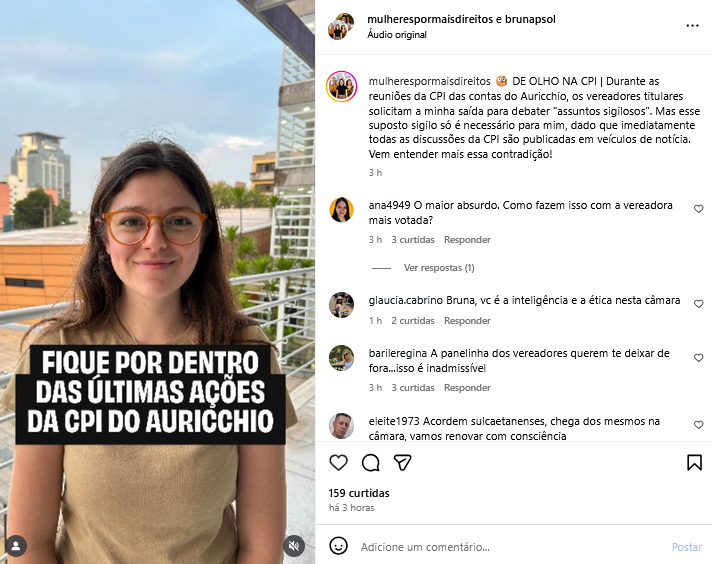
Task: Open mulherespormaisdireitos caption avatar
Action: click(x=341, y=86)
